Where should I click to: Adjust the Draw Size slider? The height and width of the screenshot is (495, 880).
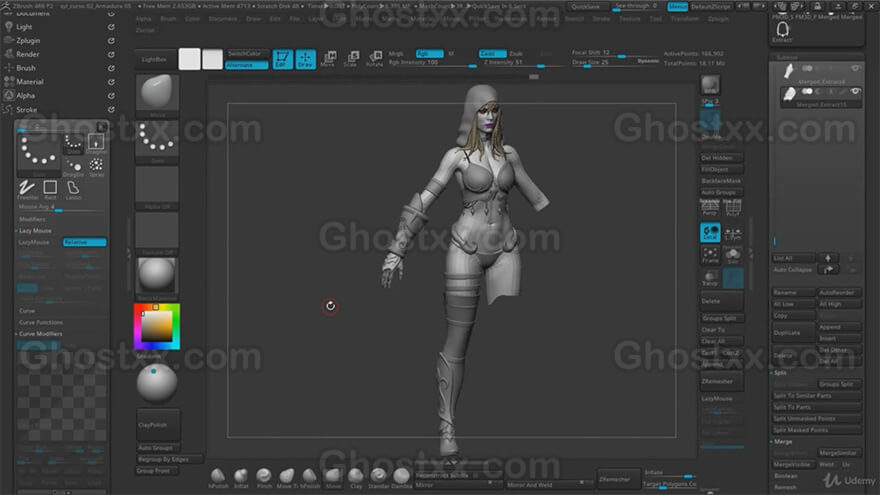pos(615,63)
